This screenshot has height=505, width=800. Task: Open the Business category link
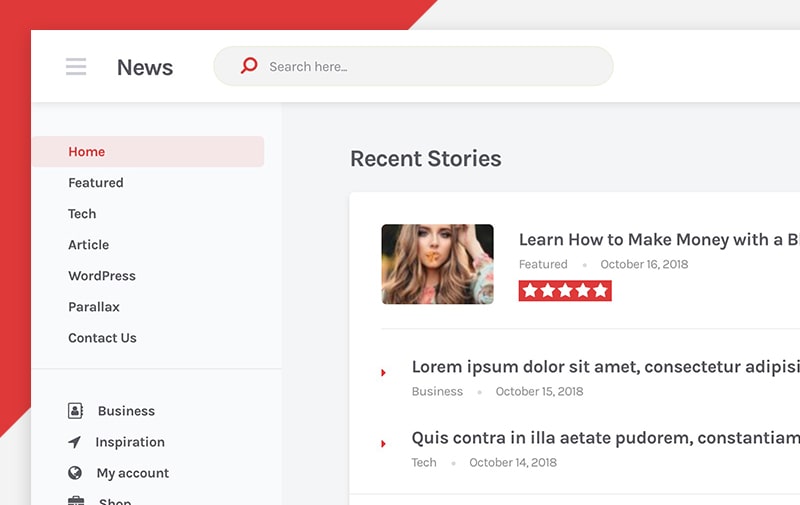[127, 411]
